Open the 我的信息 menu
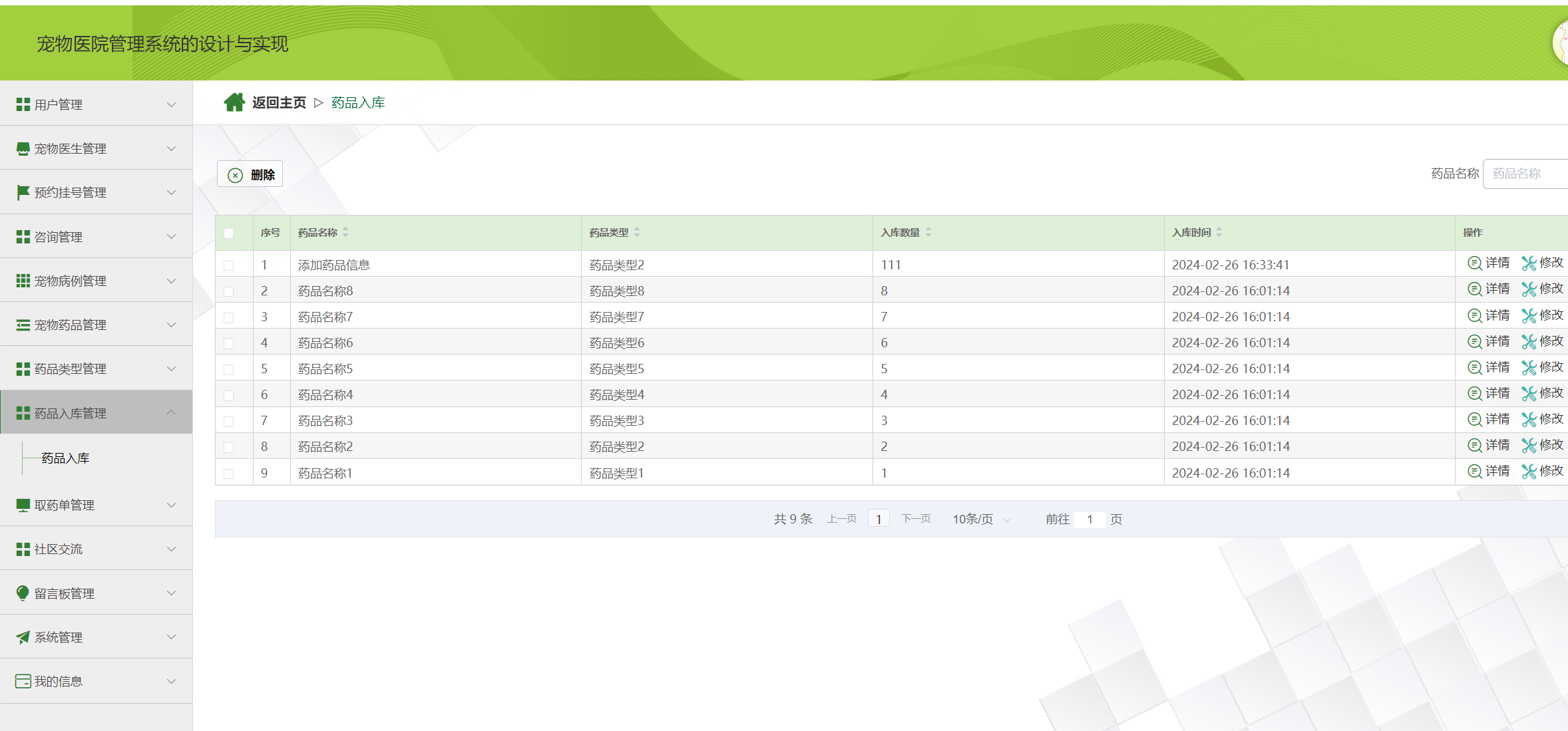1568x731 pixels. pyautogui.click(x=97, y=681)
